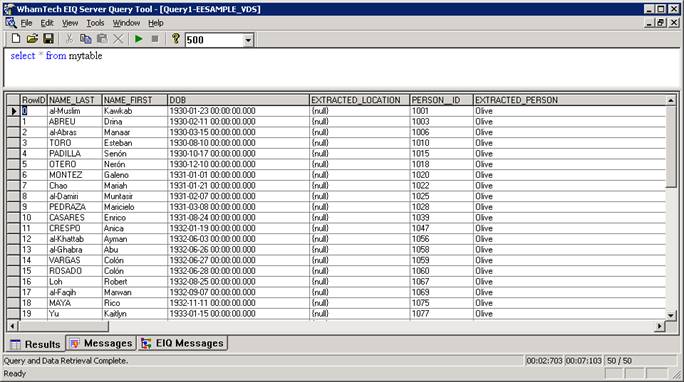Open the row limit dropdown arrow

(x=248, y=40)
